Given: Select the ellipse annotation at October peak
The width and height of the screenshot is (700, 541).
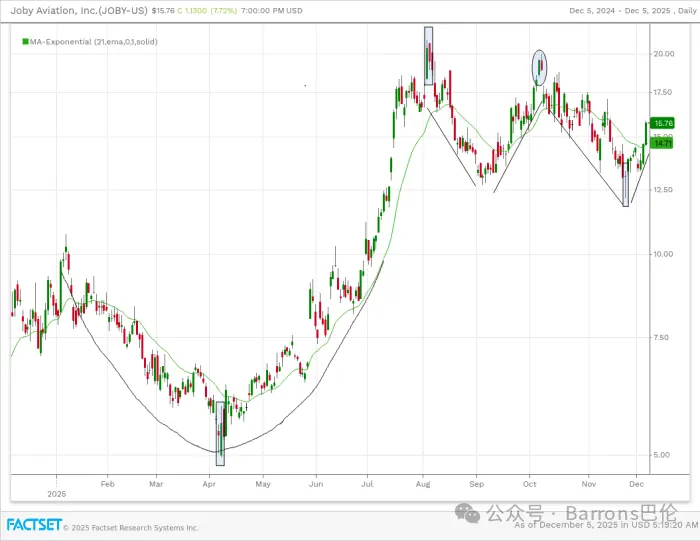Looking at the screenshot, I should (540, 66).
